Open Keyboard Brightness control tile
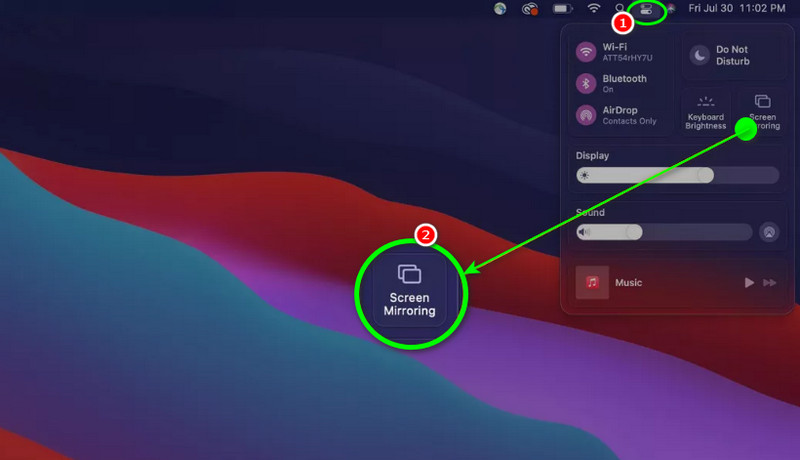This screenshot has height=460, width=800. tap(705, 112)
